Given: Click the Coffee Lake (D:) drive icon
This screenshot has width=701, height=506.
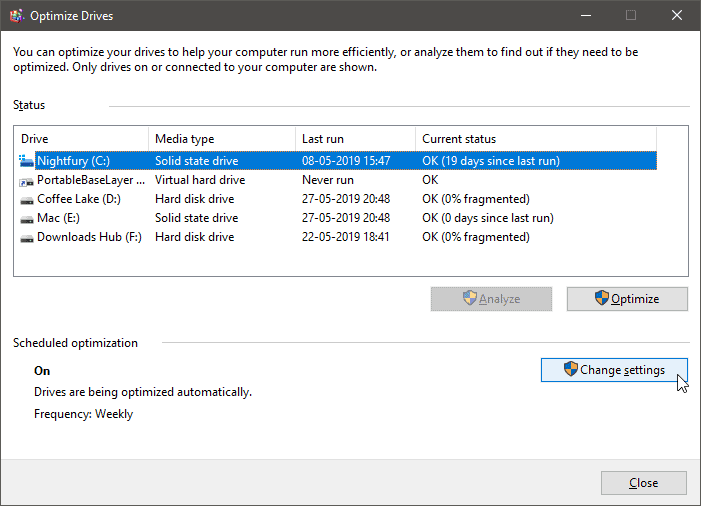Looking at the screenshot, I should pos(27,200).
